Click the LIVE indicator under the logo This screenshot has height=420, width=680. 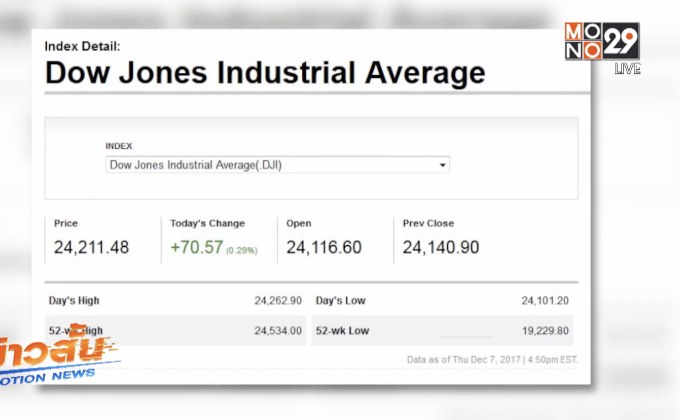tap(627, 69)
